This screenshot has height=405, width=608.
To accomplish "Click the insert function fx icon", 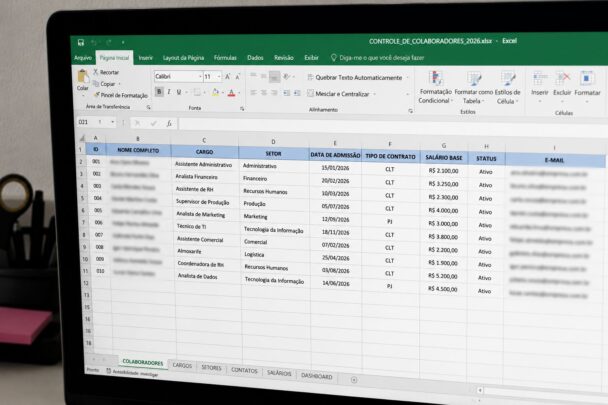I will tap(169, 123).
